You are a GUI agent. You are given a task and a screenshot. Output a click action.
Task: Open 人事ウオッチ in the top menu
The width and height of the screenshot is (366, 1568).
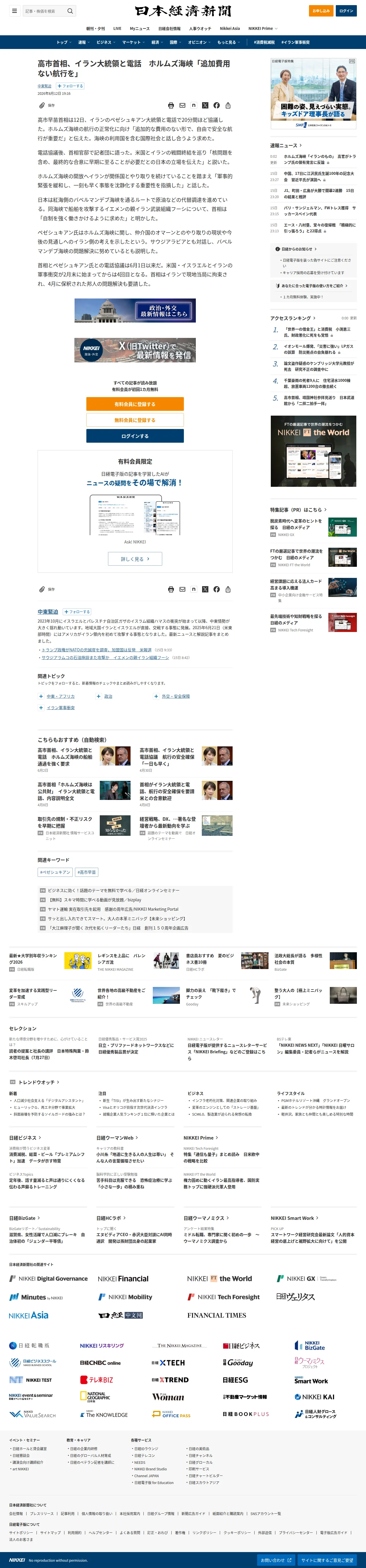[200, 28]
